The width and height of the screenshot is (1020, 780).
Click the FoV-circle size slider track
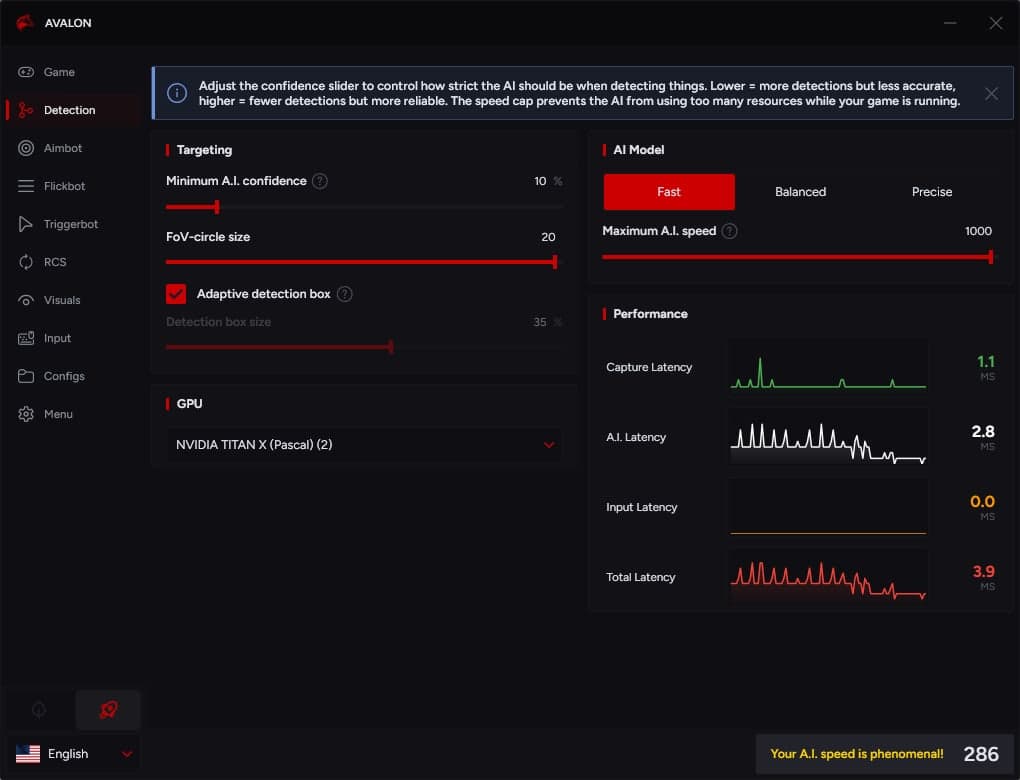pos(361,262)
